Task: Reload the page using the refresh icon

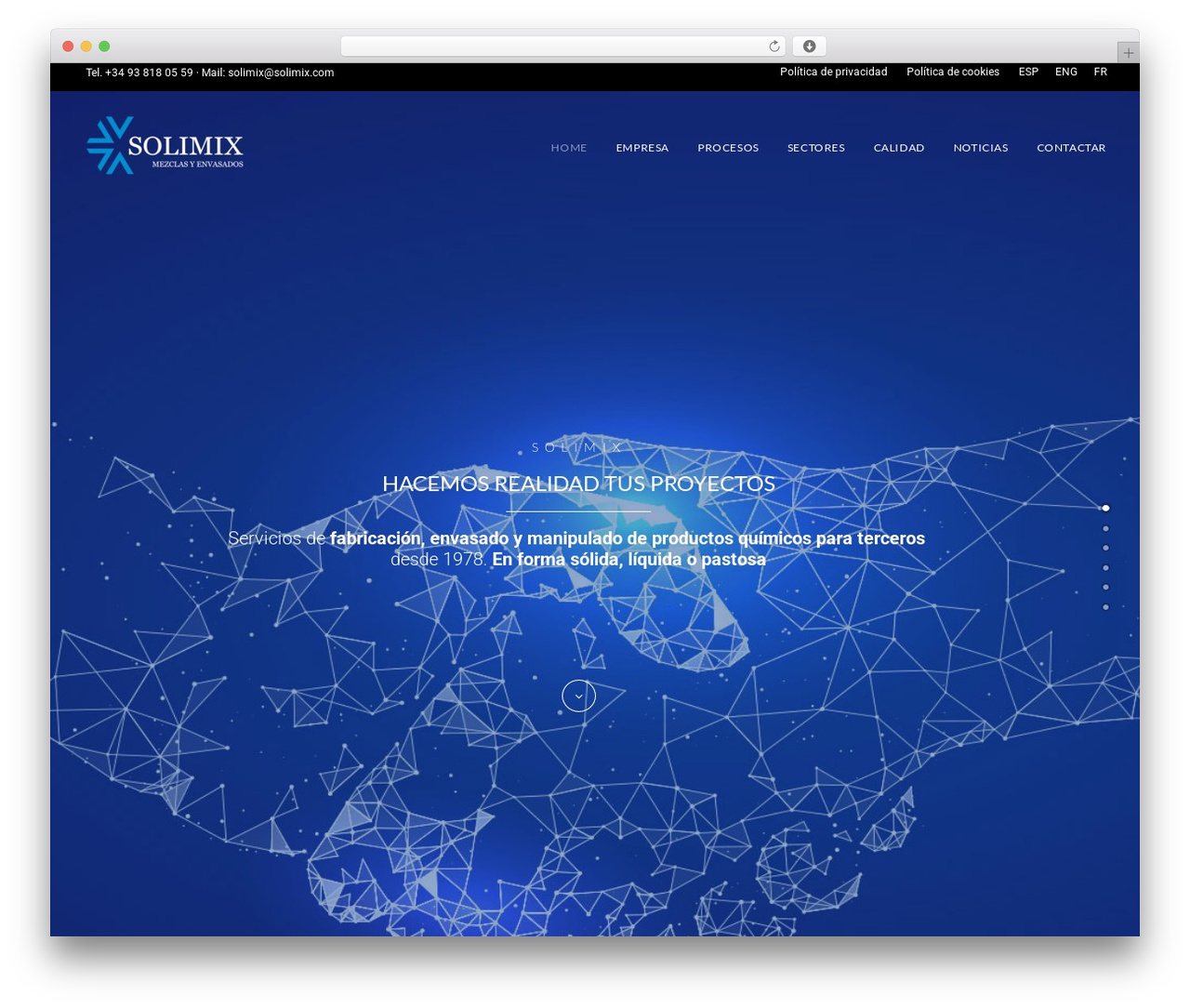Action: tap(773, 46)
